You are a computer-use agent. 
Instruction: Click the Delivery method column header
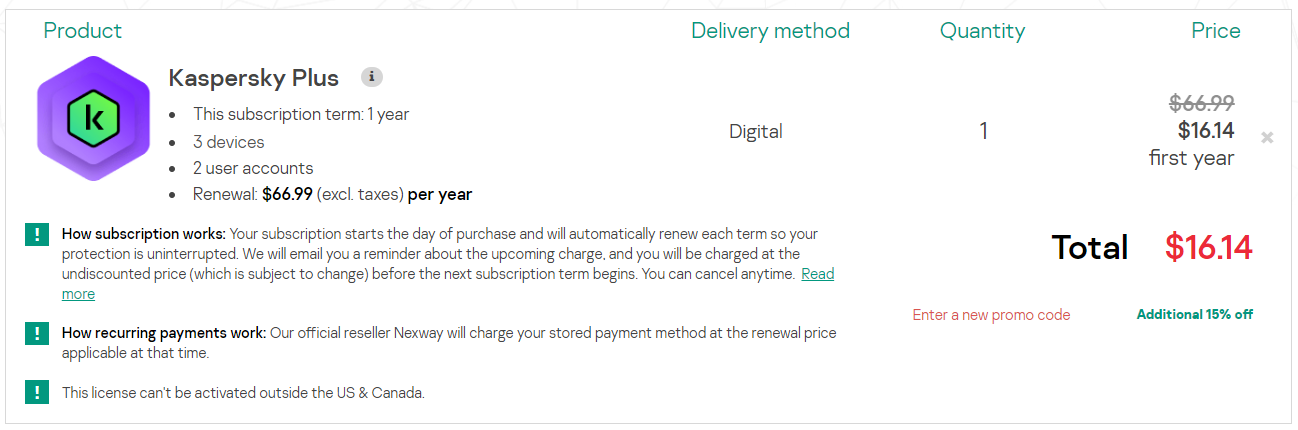[x=770, y=31]
